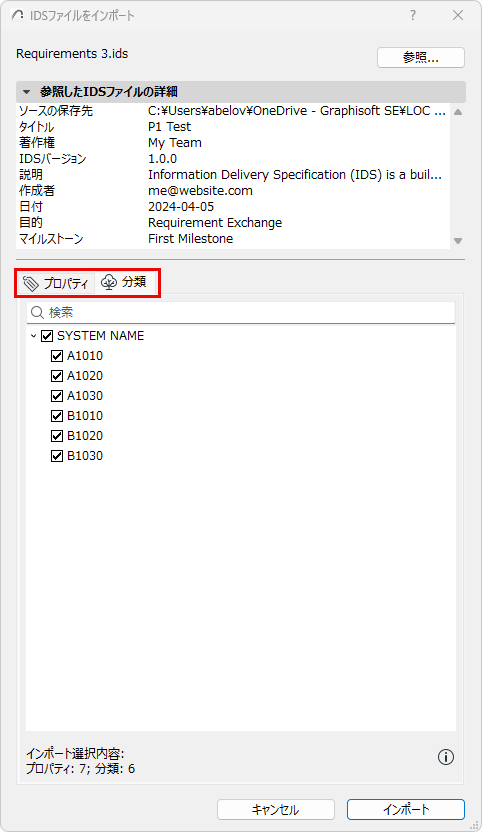
Task: Uncheck the B1010 checkbox
Action: (x=57, y=416)
